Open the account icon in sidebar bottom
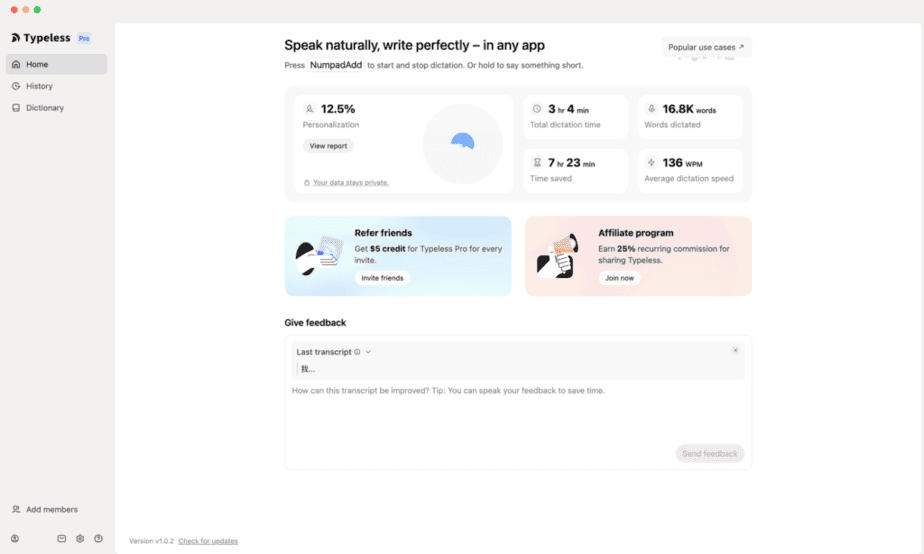The height and width of the screenshot is (554, 924). coord(15,539)
